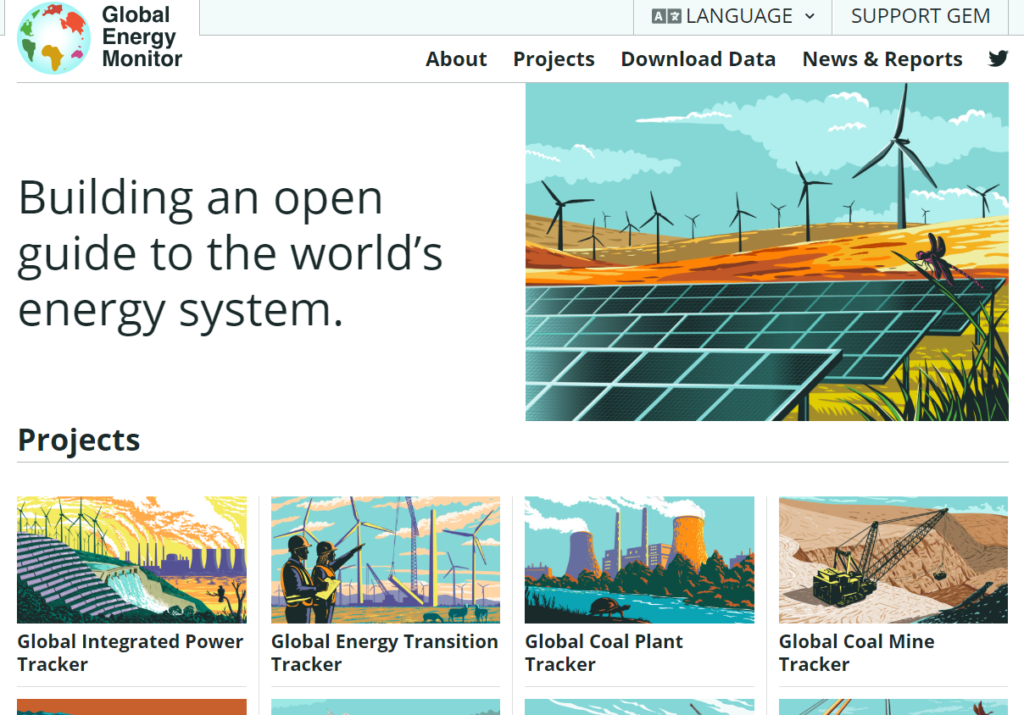Open the Twitter profile icon
Image resolution: width=1024 pixels, height=715 pixels.
(998, 58)
